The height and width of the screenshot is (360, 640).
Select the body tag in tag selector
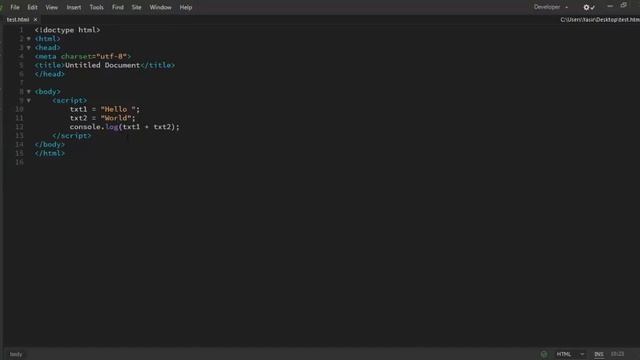tap(16, 354)
